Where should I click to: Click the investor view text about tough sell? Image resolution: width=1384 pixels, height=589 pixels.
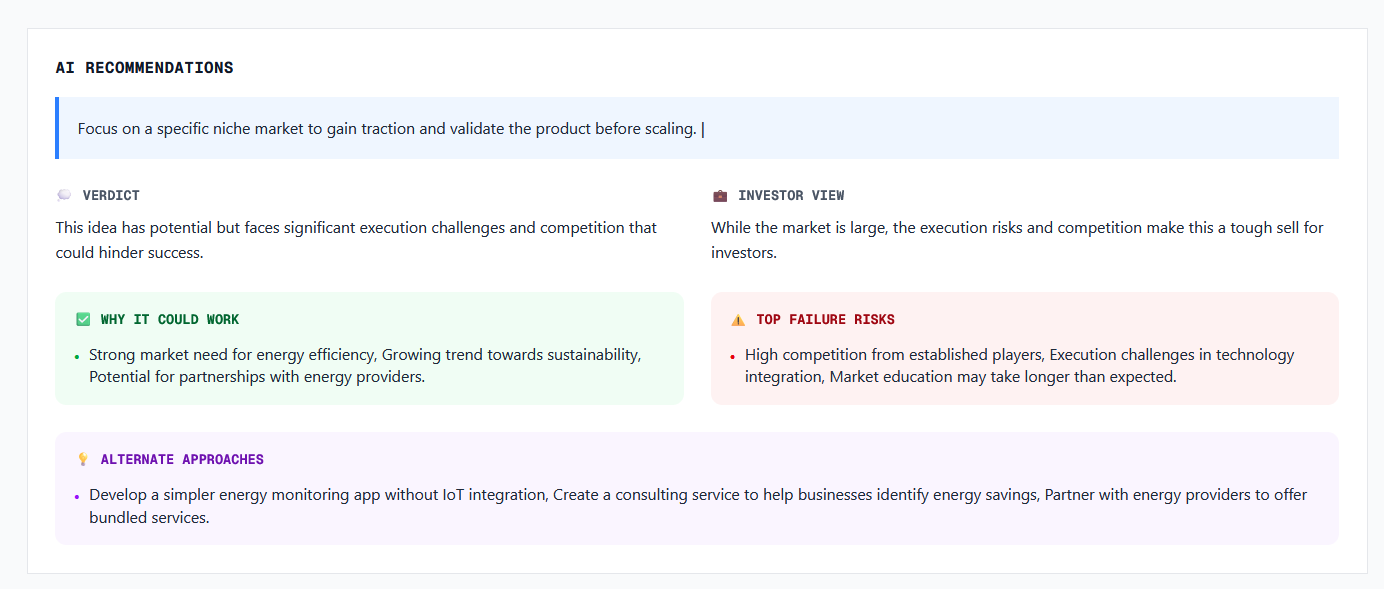click(1016, 240)
